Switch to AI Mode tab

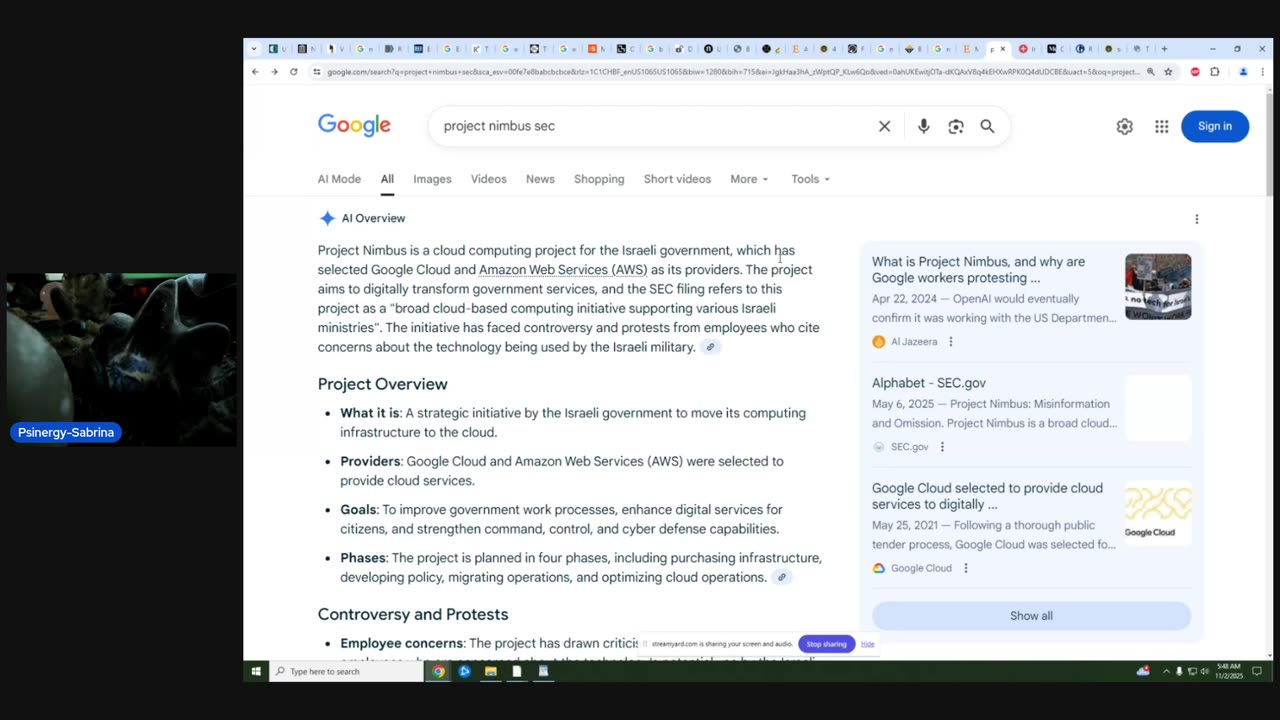(x=339, y=179)
